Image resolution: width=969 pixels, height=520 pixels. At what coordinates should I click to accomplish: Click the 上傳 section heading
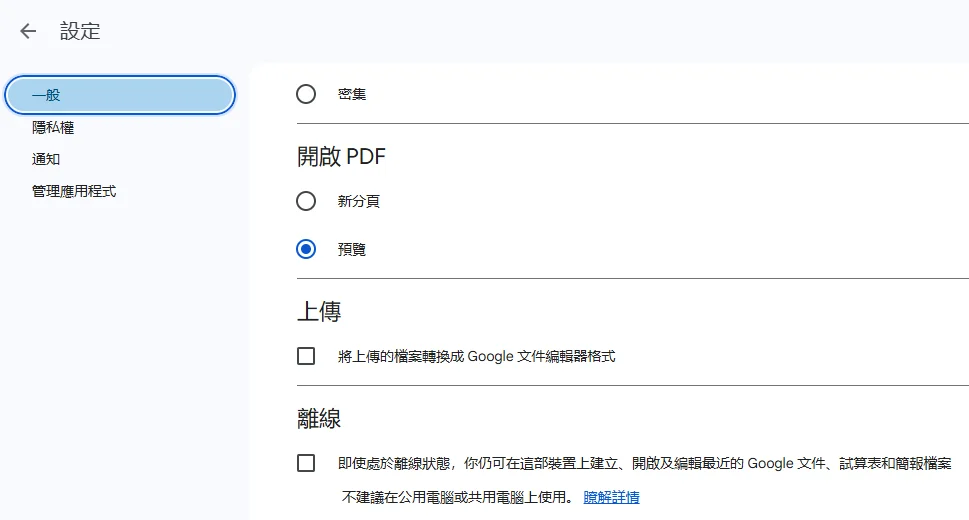(319, 311)
